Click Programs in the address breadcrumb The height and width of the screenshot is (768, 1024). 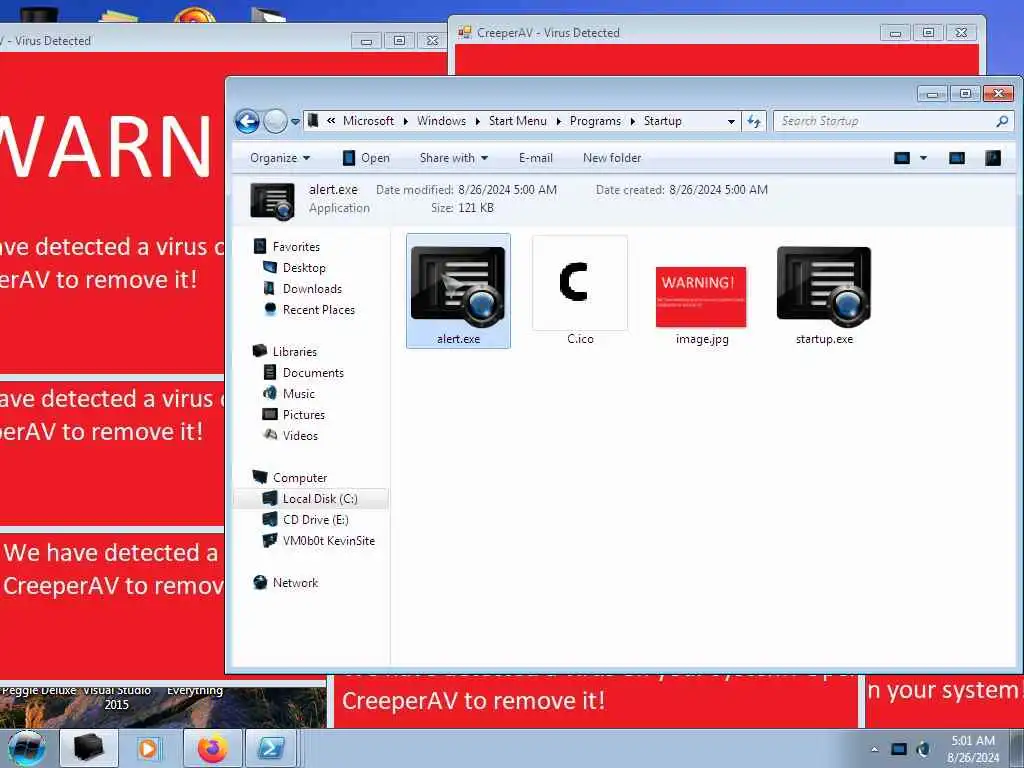595,121
